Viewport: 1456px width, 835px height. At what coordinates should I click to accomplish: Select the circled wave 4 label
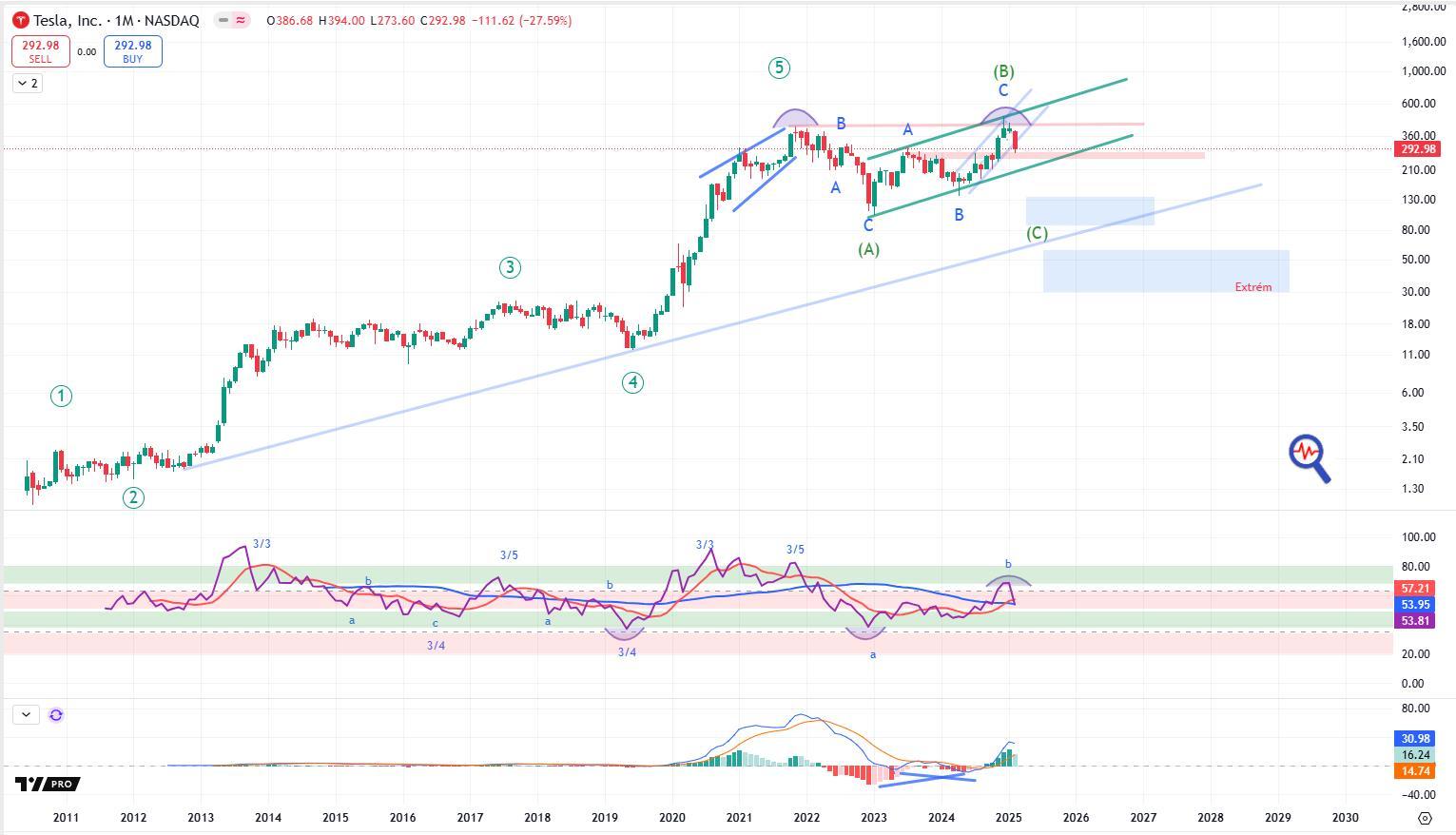tap(632, 382)
